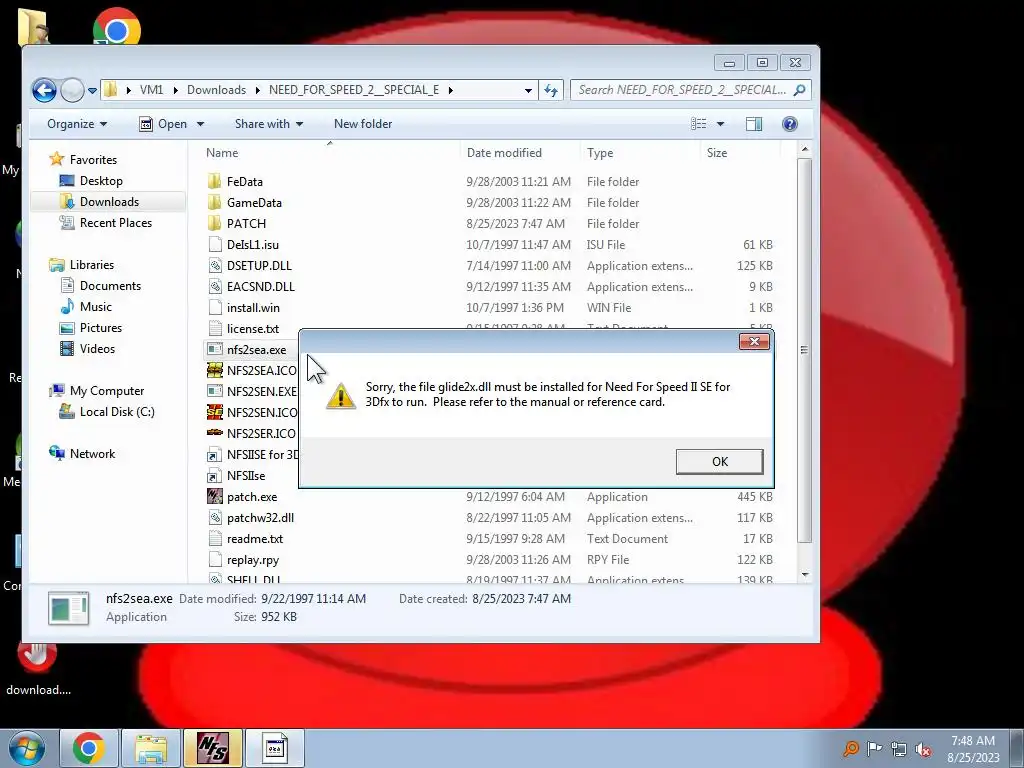Open the More view options dropdown arrow
Screen dimensions: 1024x768
coord(720,124)
